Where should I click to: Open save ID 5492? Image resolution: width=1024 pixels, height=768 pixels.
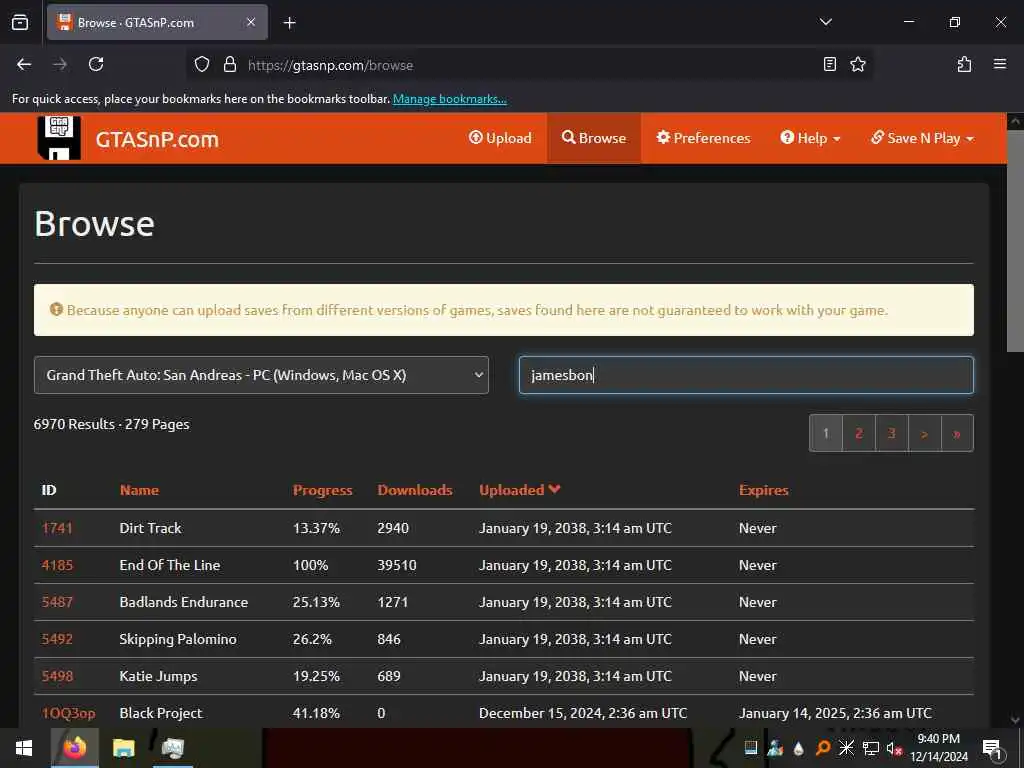(57, 639)
